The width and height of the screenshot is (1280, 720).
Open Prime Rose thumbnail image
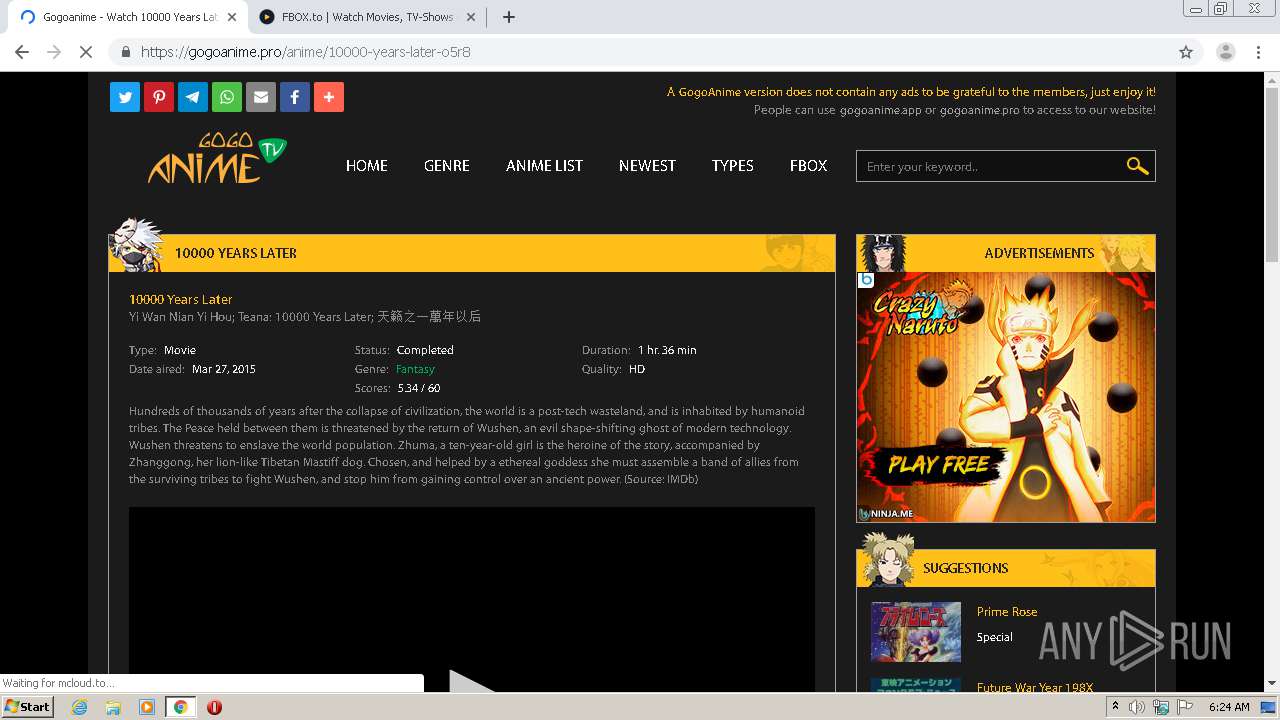916,632
